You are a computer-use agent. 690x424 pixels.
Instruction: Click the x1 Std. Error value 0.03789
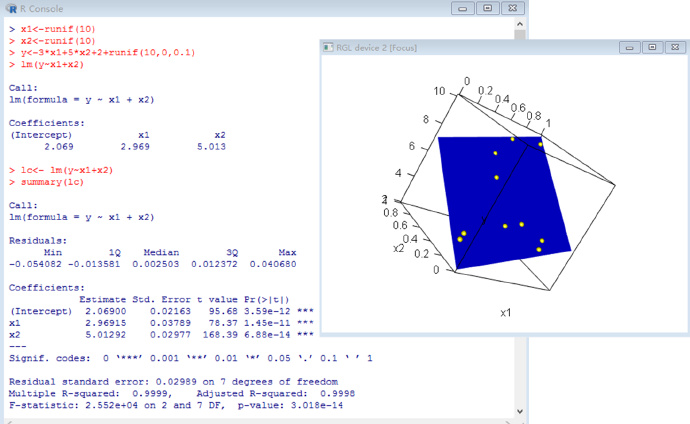(x=170, y=323)
